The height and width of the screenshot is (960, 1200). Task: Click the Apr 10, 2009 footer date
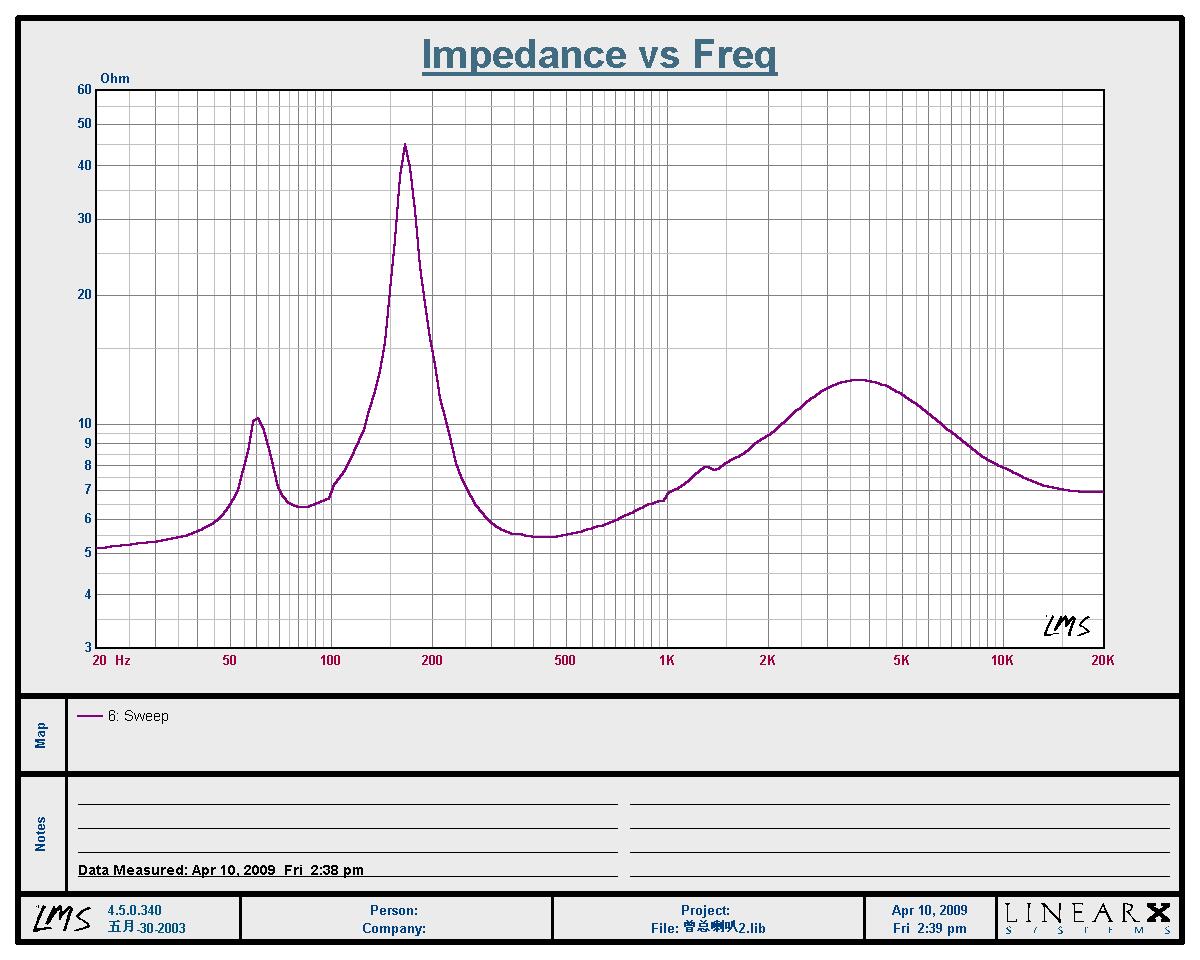click(x=929, y=910)
